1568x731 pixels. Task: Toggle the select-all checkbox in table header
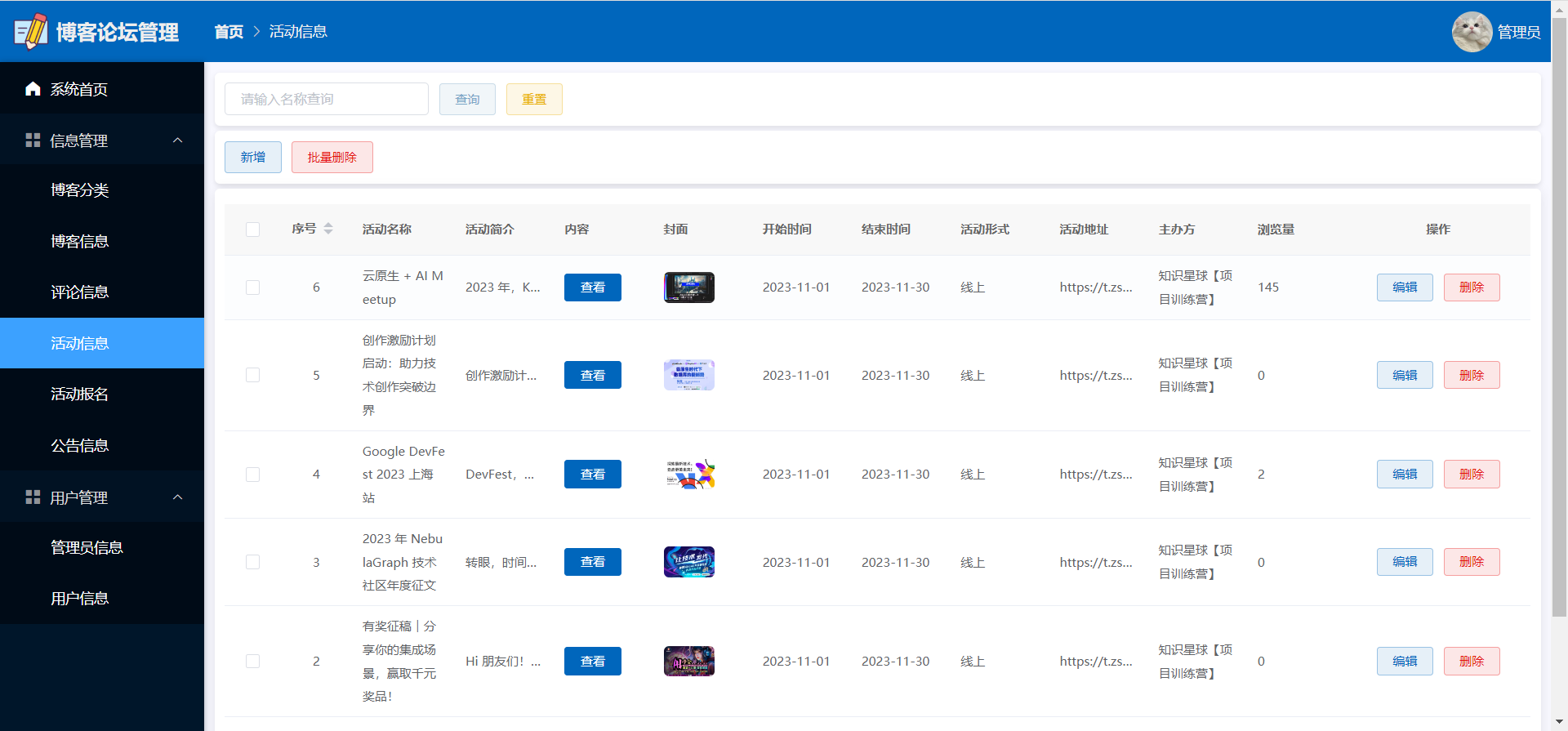pyautogui.click(x=253, y=230)
